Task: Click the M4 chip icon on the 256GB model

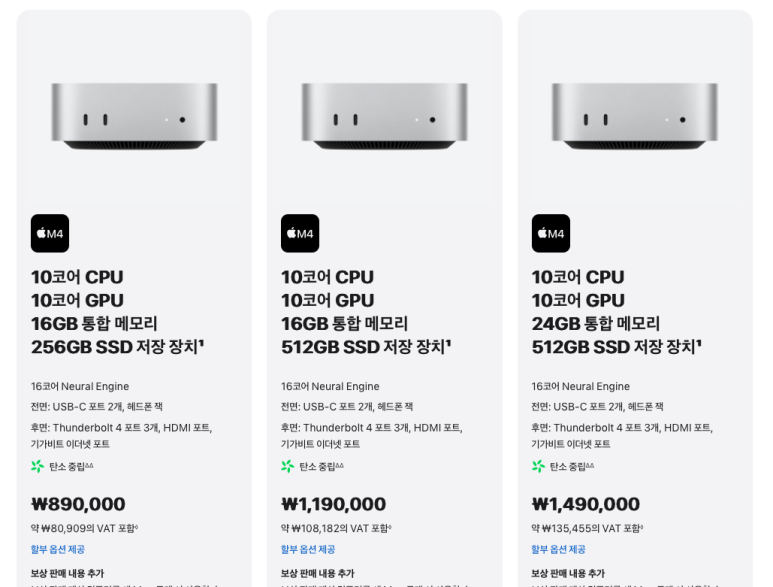Action: click(x=50, y=233)
